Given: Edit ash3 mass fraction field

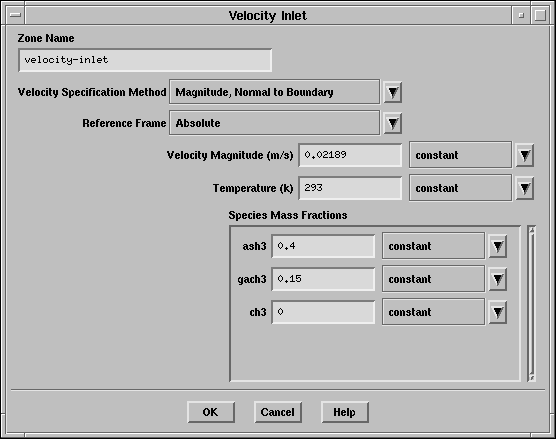Looking at the screenshot, I should (x=323, y=246).
